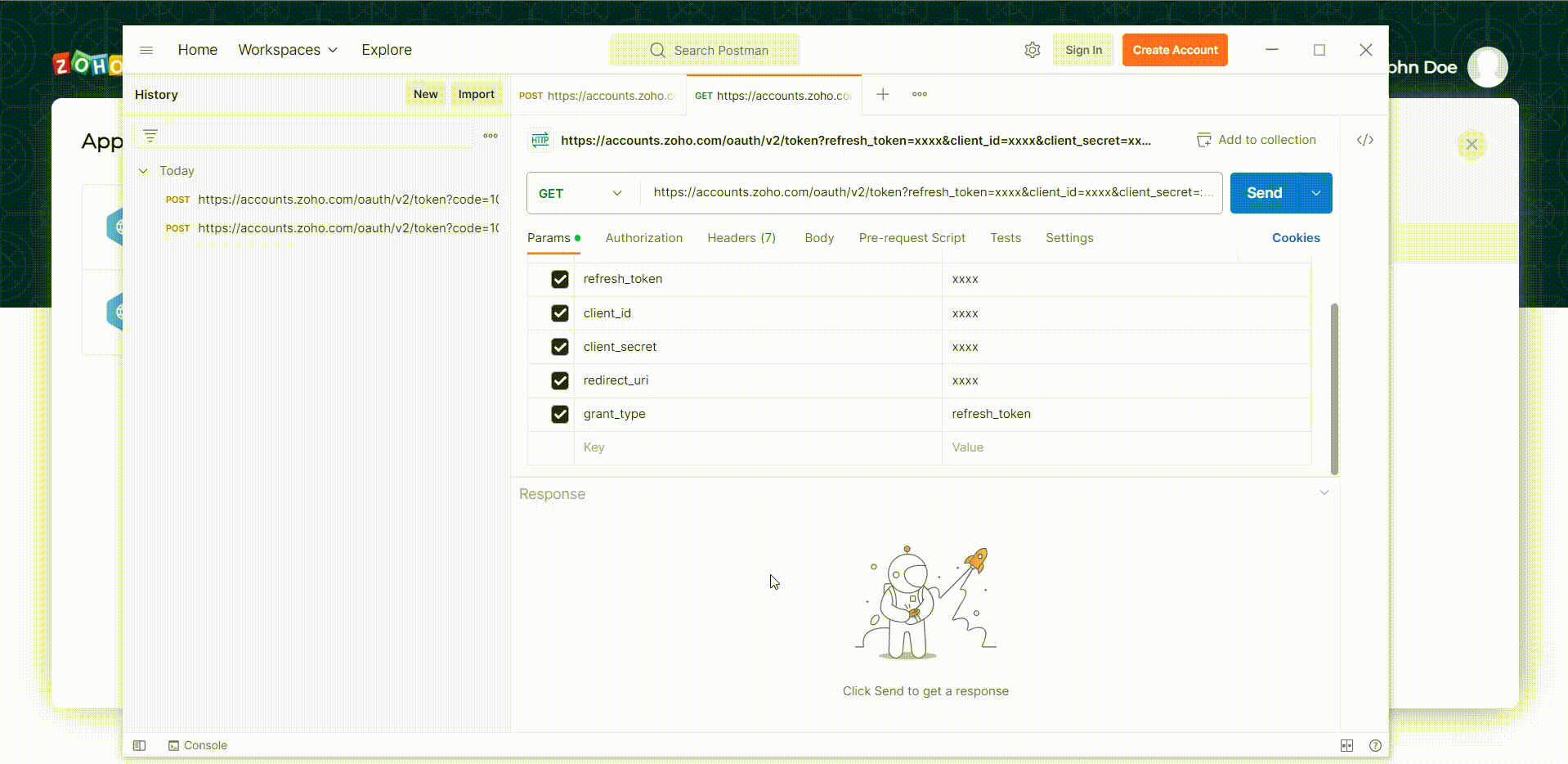Open the help icon at bottom right

(1375, 745)
